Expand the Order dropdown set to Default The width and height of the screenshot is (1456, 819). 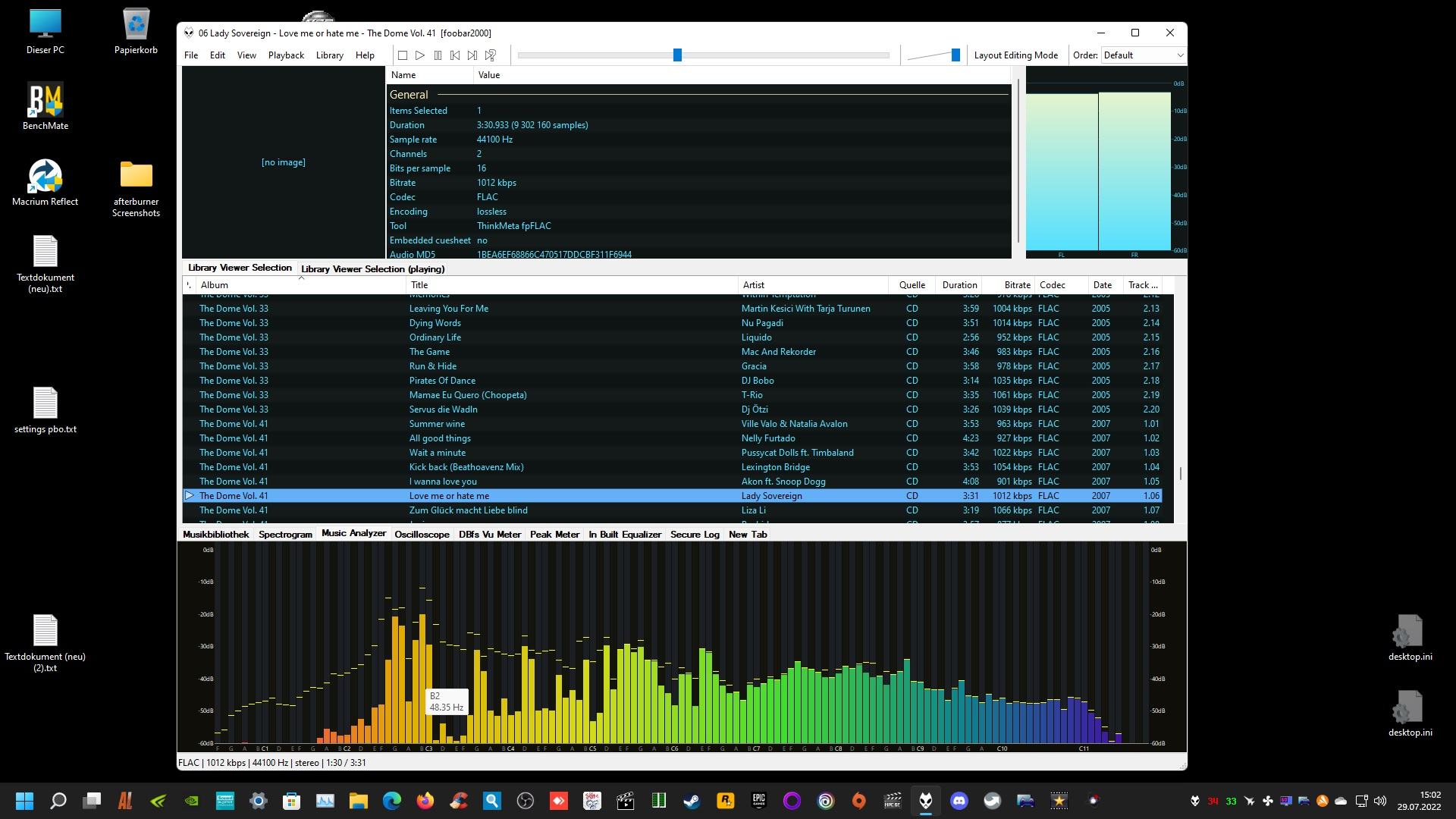point(1144,55)
